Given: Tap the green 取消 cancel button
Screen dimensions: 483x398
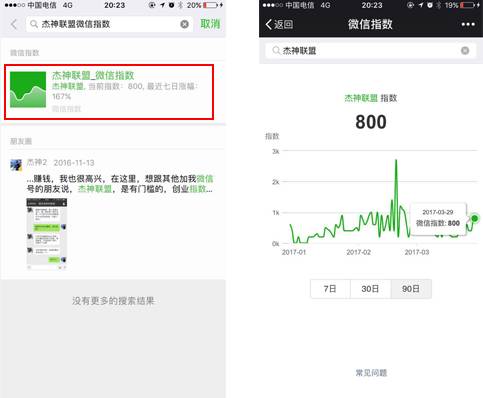Looking at the screenshot, I should [x=210, y=24].
